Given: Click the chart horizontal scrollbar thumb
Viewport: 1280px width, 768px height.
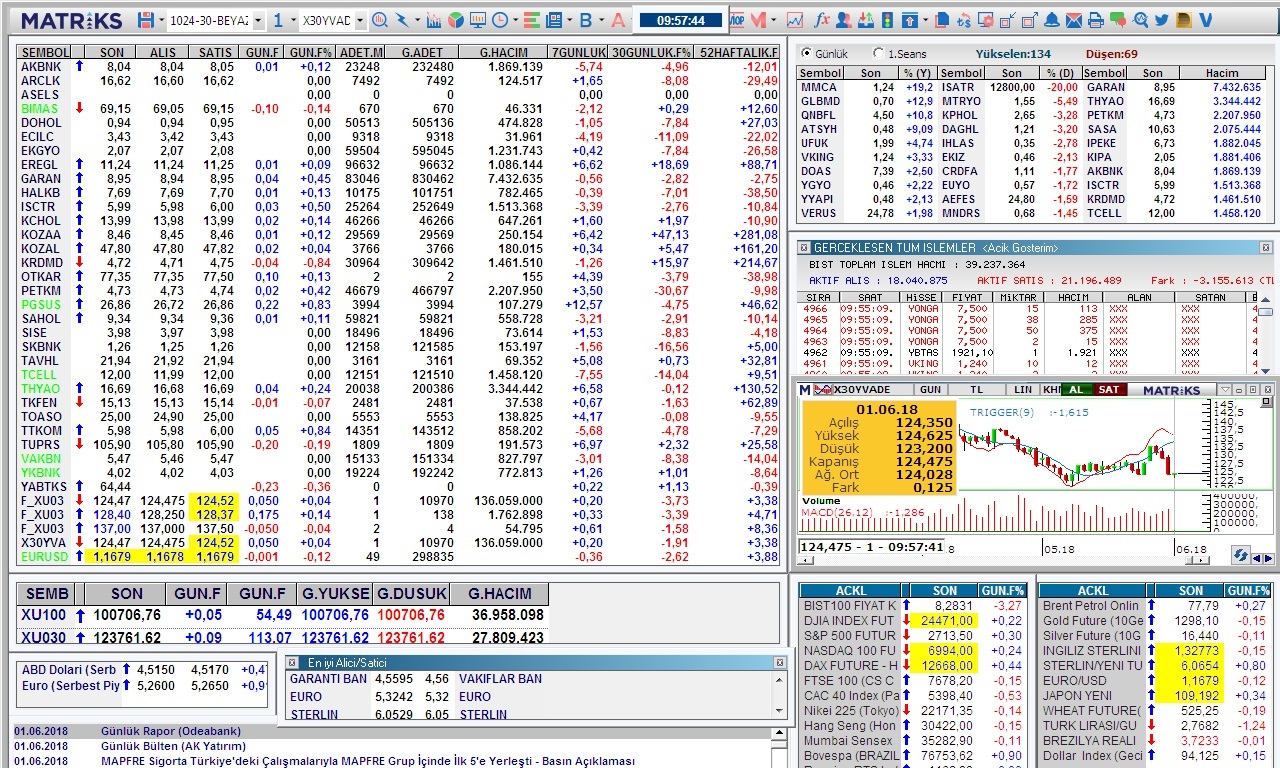Looking at the screenshot, I should (1189, 561).
